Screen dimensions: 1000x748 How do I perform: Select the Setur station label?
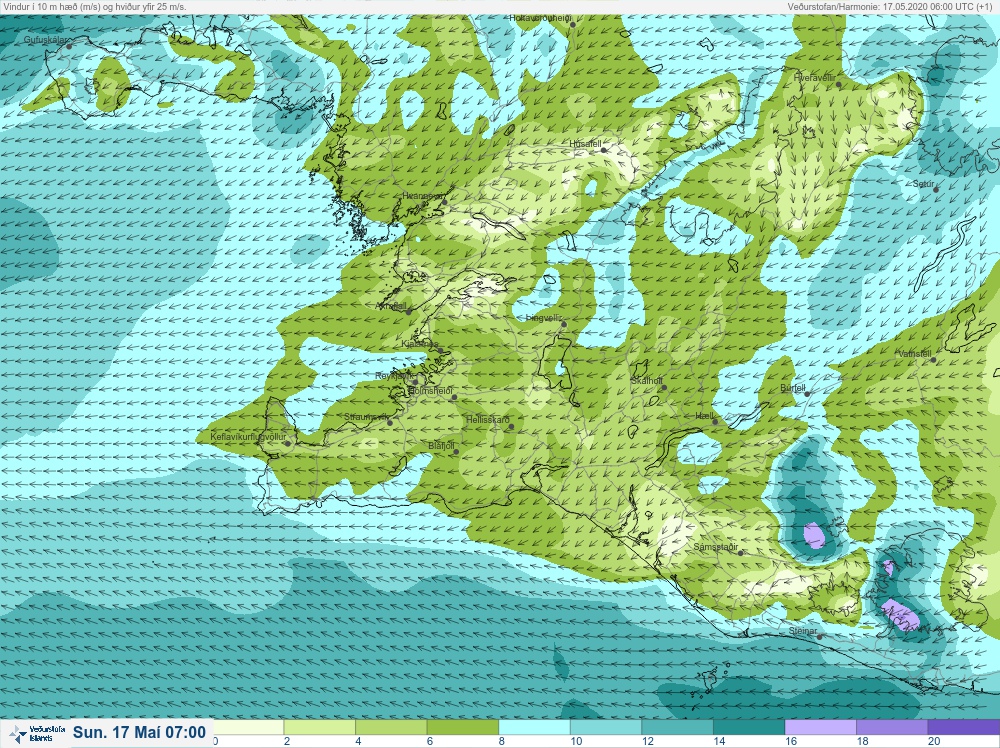[x=923, y=184]
